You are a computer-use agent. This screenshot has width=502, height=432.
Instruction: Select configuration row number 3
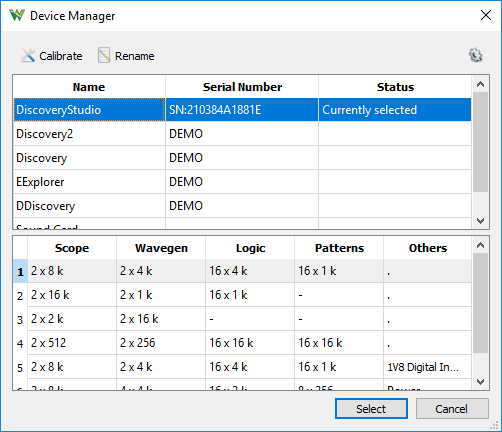click(x=20, y=319)
